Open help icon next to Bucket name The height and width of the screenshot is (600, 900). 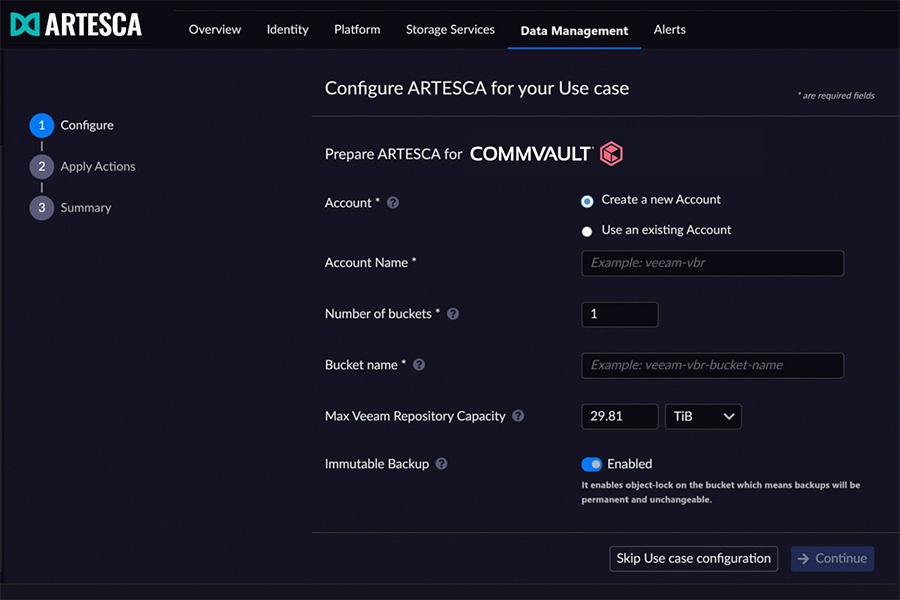click(419, 365)
